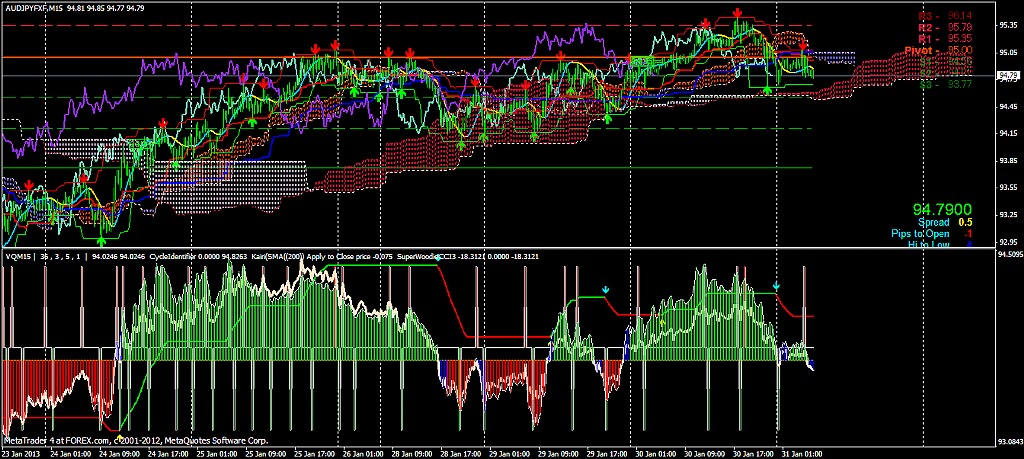Click the leftmost red down arrow on the price chart
Image resolution: width=1024 pixels, height=459 pixels.
click(29, 185)
